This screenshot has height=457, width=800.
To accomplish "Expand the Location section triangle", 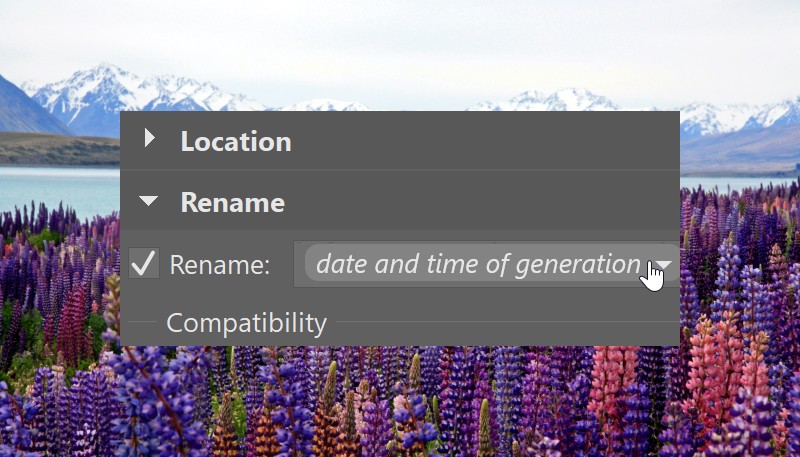I will 149,138.
